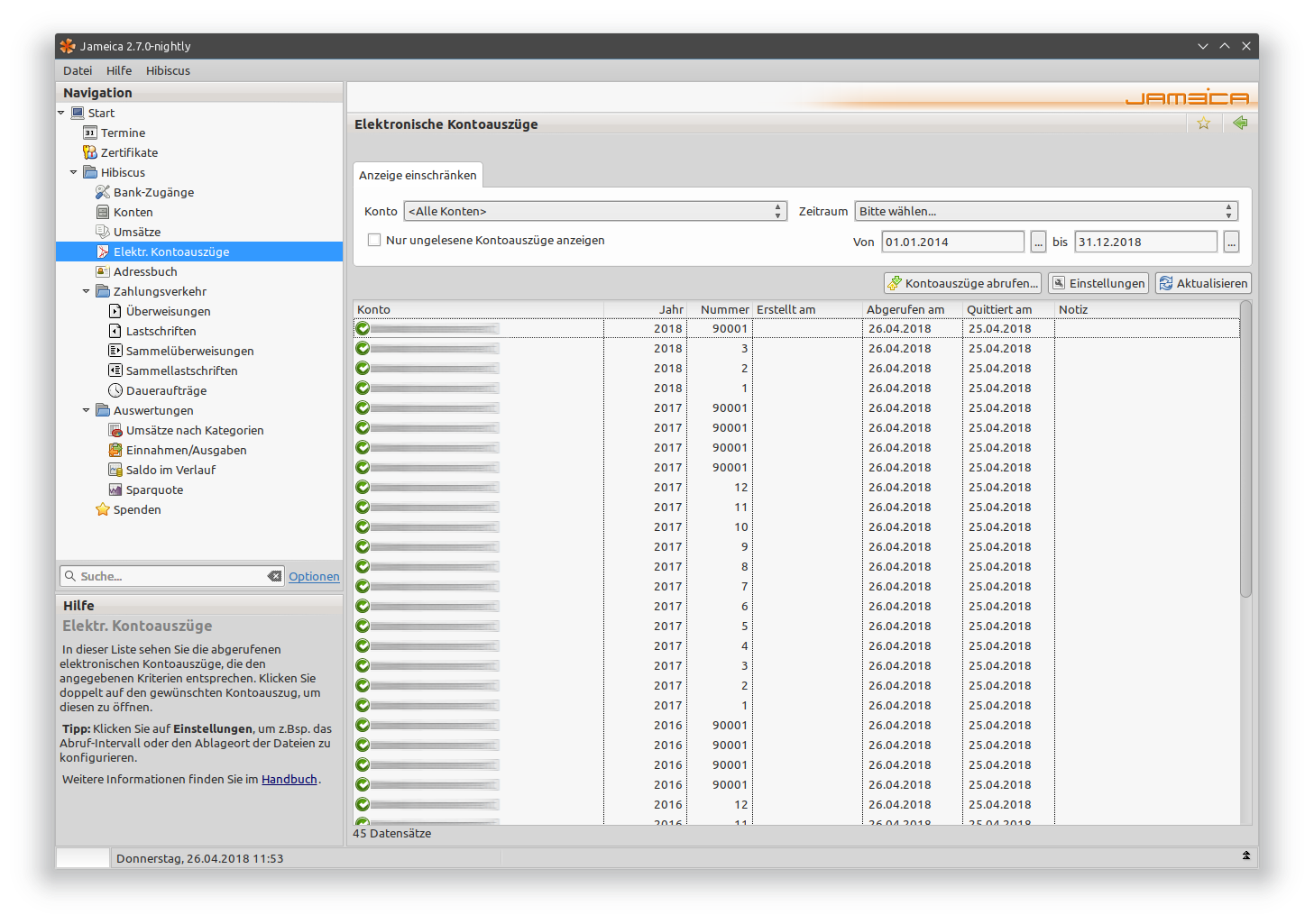Open date picker next to Von field
The width and height of the screenshot is (1314, 924).
point(1039,242)
